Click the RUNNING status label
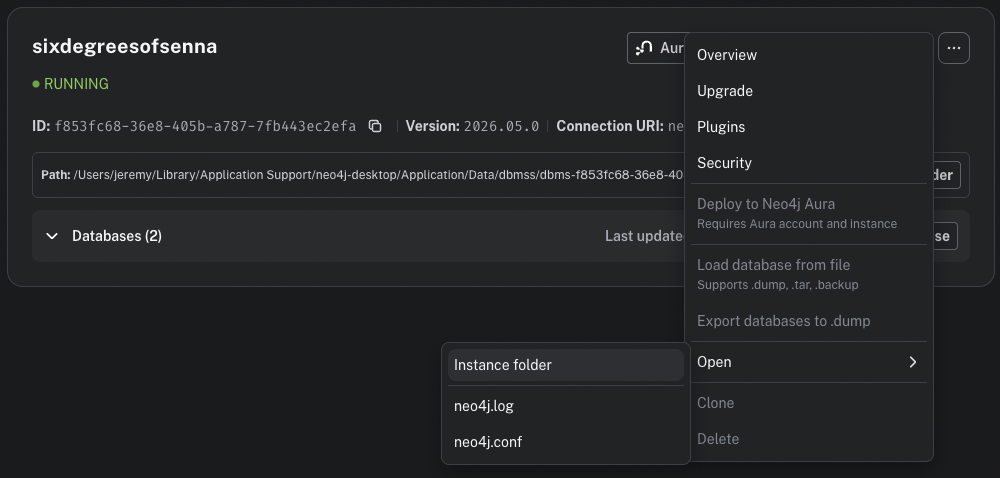 (70, 84)
